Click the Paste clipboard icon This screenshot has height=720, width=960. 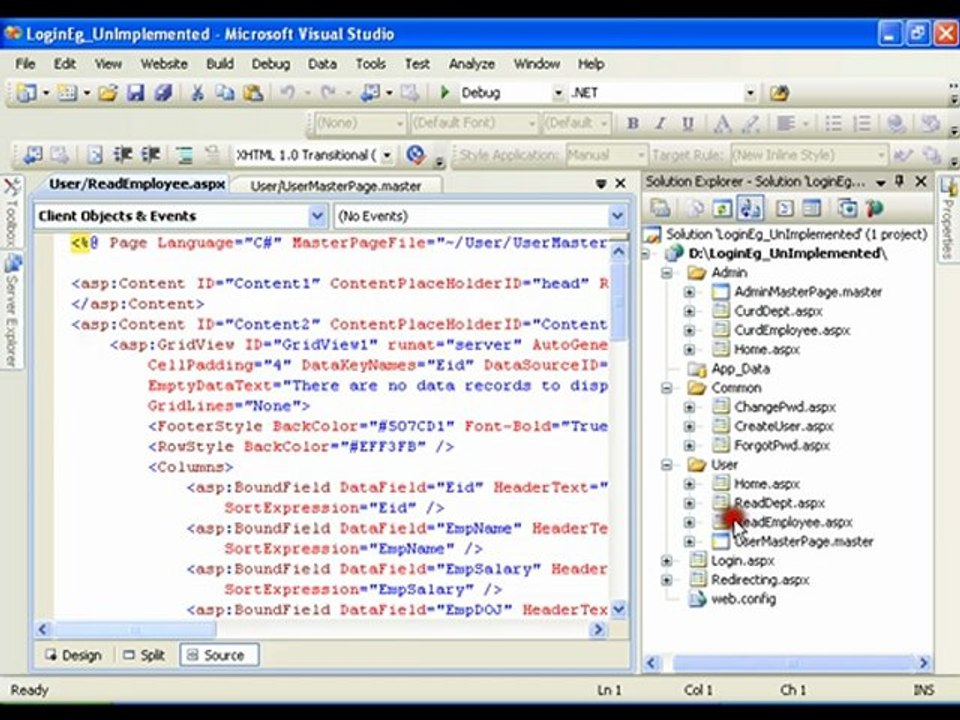tap(253, 93)
